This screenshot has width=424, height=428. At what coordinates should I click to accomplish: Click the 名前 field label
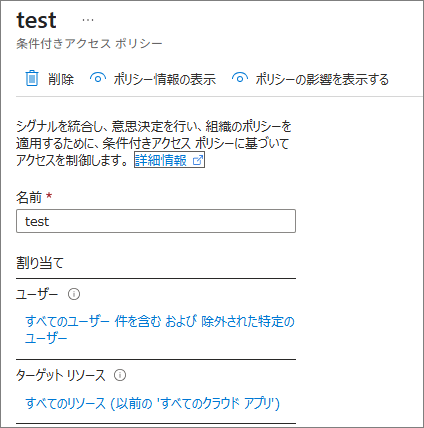click(29, 197)
